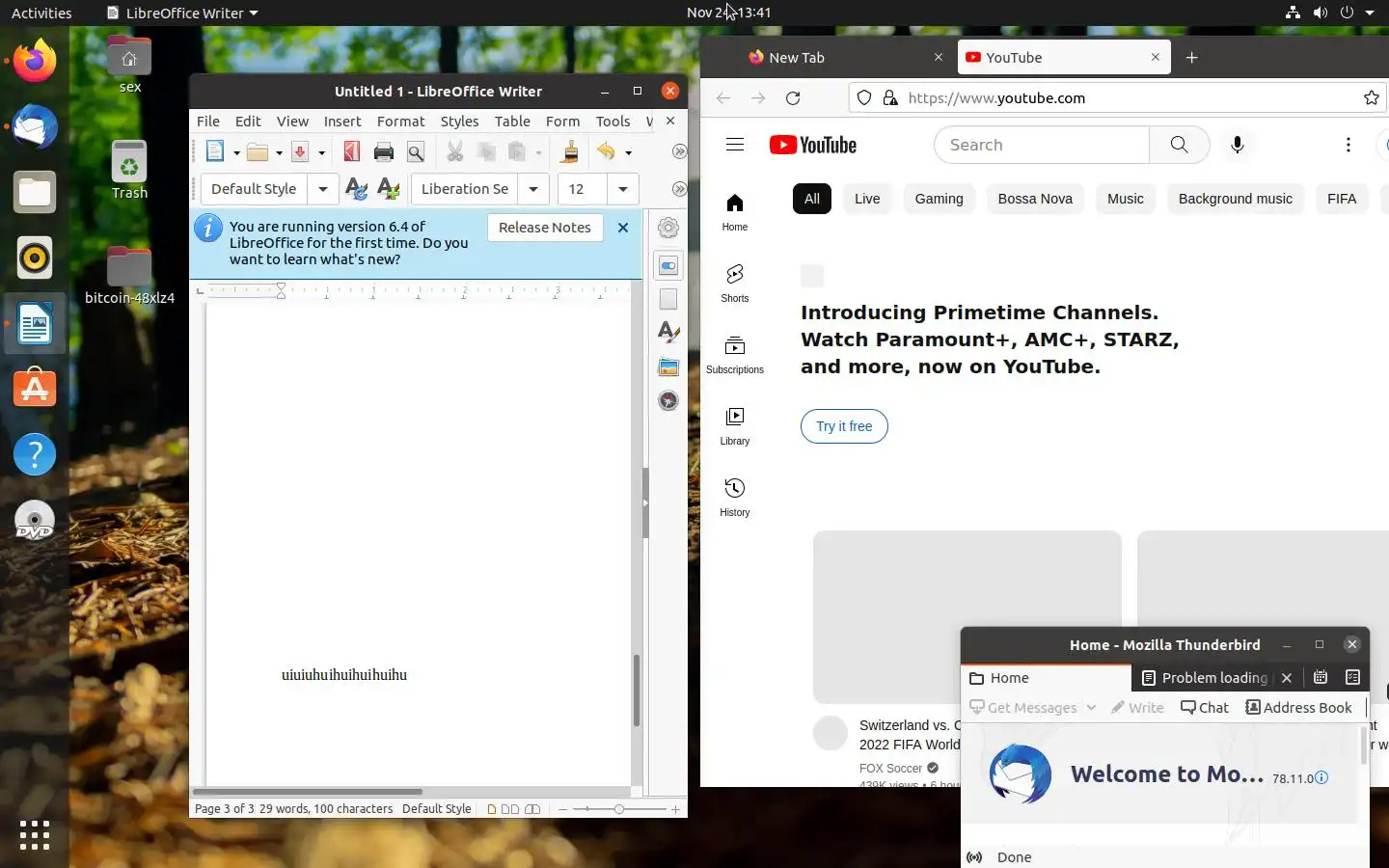Image resolution: width=1389 pixels, height=868 pixels.
Task: Open sidebar Properties deck in Writer
Action: pos(668,265)
